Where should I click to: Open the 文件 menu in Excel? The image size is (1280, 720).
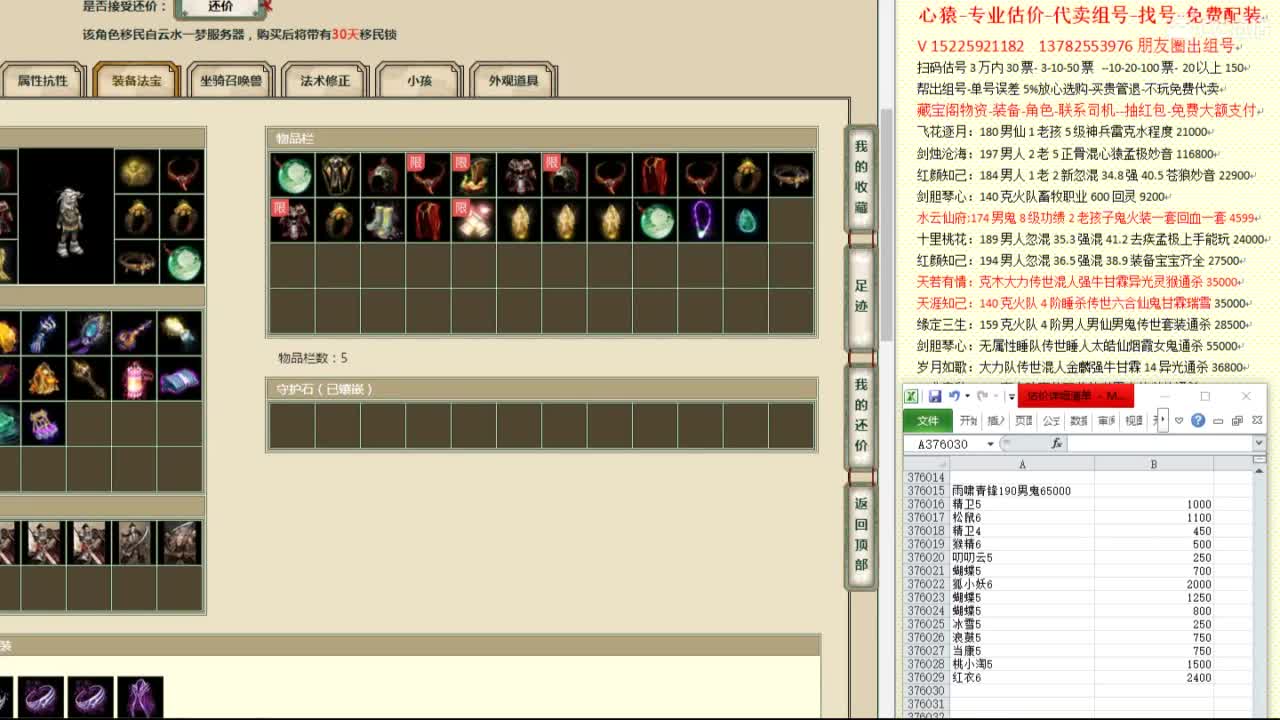point(927,420)
